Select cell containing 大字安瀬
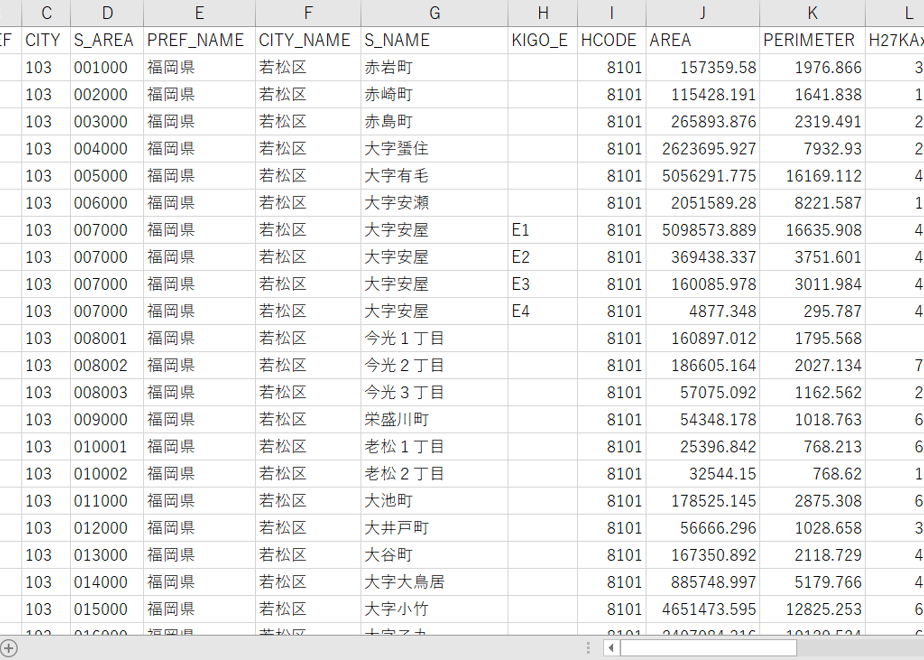This screenshot has height=660, width=924. [x=434, y=203]
